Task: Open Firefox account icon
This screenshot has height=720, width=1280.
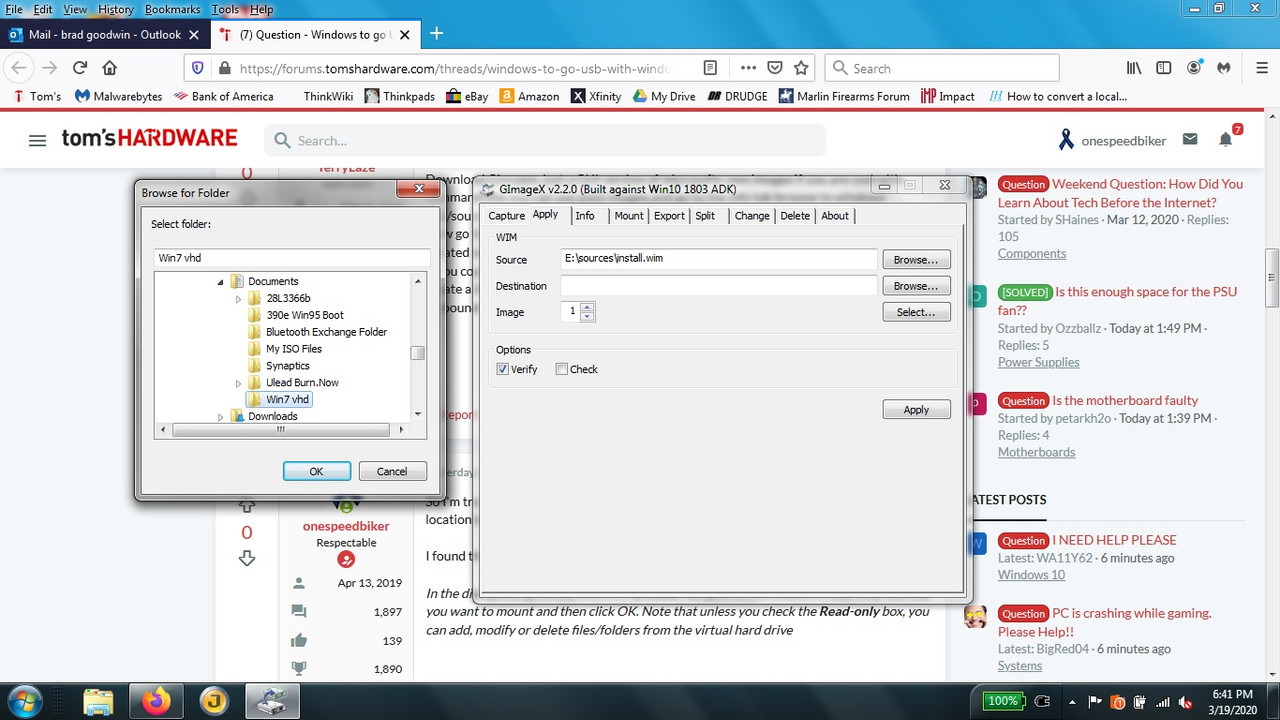Action: pyautogui.click(x=1194, y=68)
